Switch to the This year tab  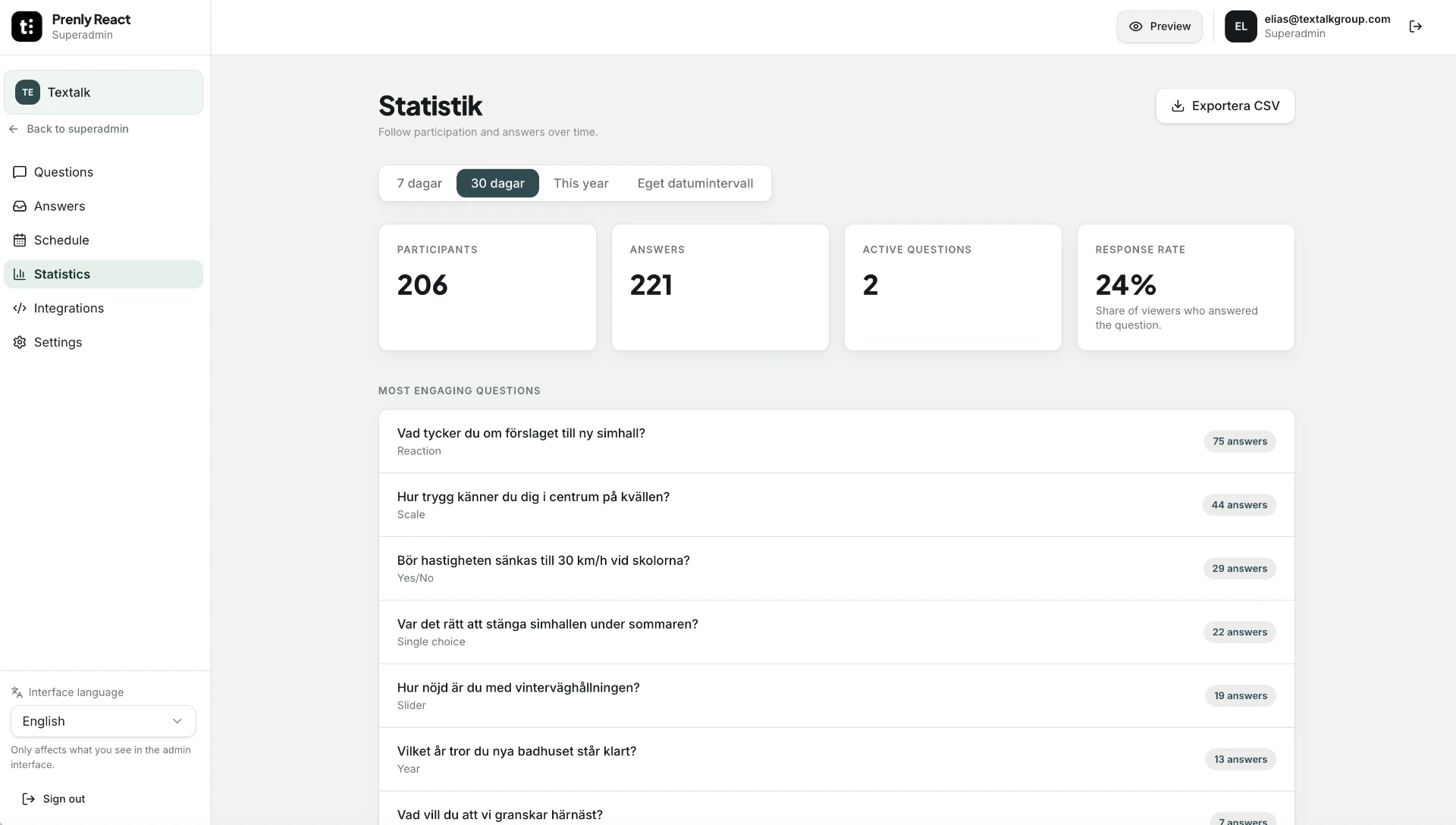coord(581,184)
